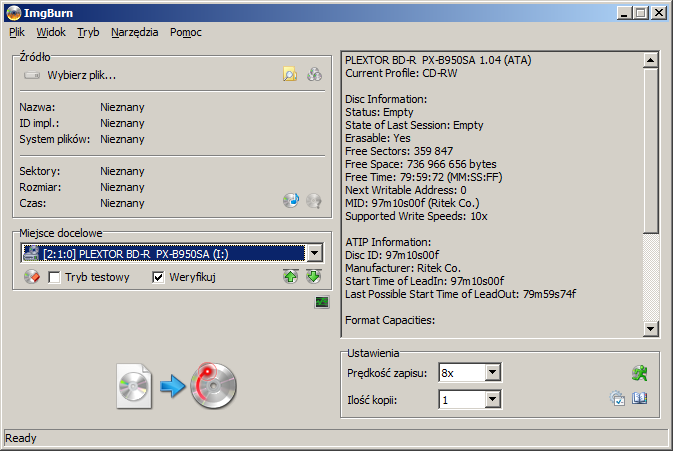Open the Narzędzia menu

(134, 32)
